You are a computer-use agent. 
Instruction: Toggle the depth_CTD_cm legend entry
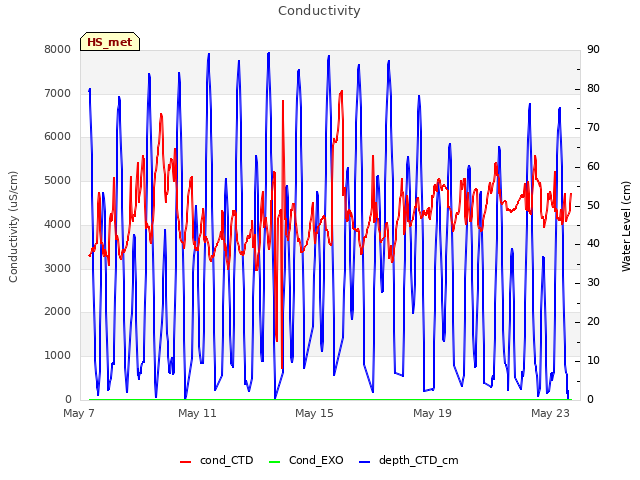pos(409,460)
